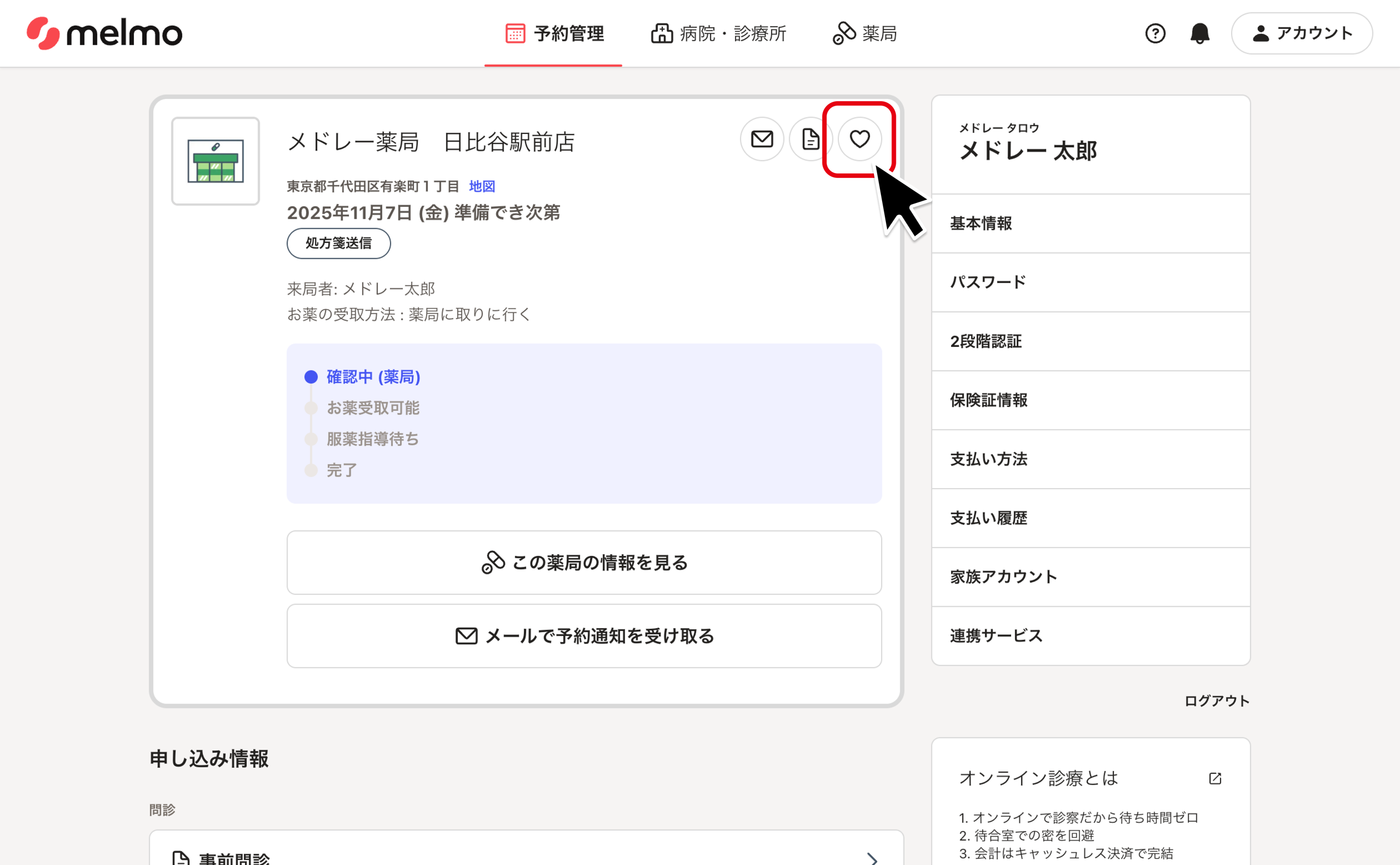Click the mail icon beside the pharmacy name

pyautogui.click(x=761, y=139)
